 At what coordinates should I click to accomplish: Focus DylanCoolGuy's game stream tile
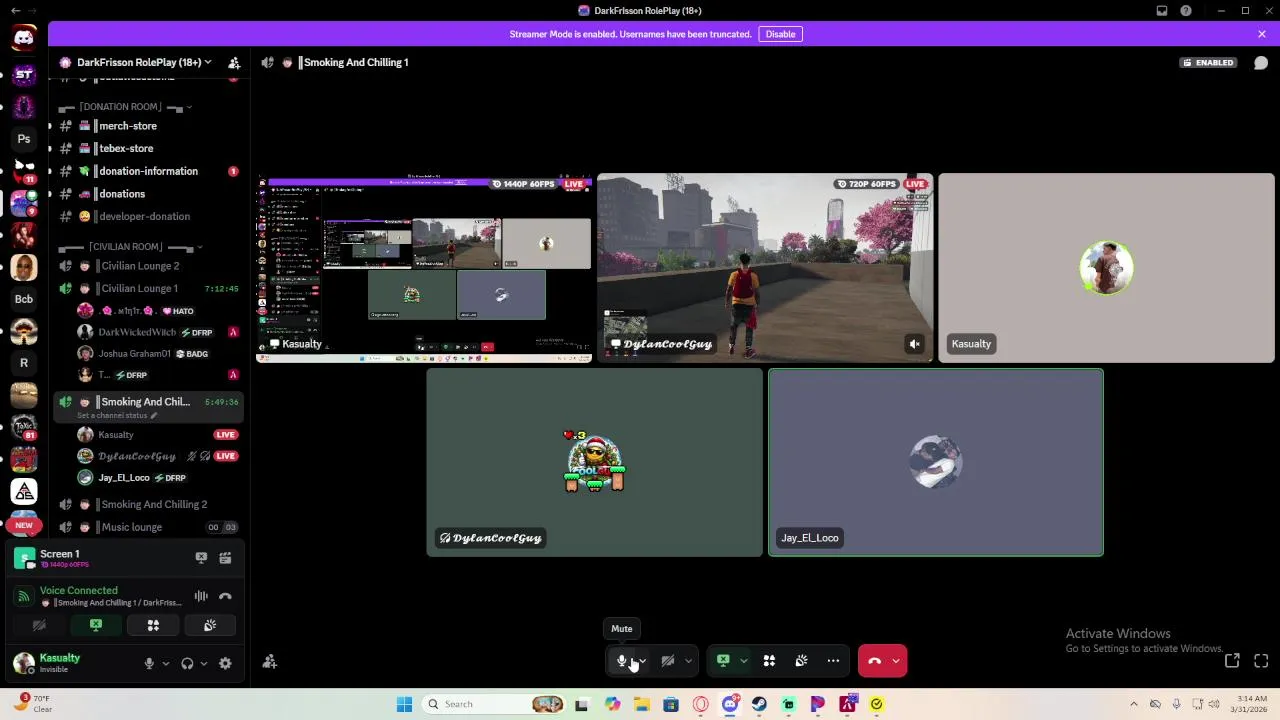pyautogui.click(x=765, y=268)
